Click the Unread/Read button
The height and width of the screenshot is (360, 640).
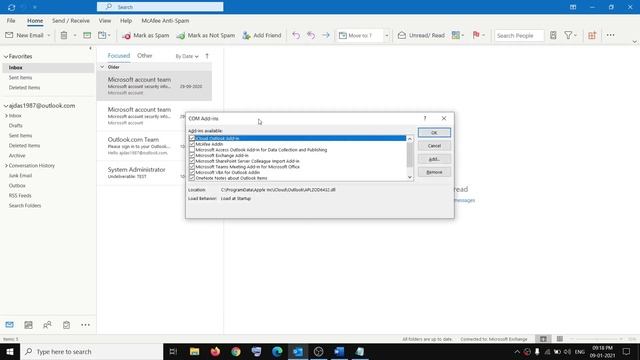pos(421,36)
